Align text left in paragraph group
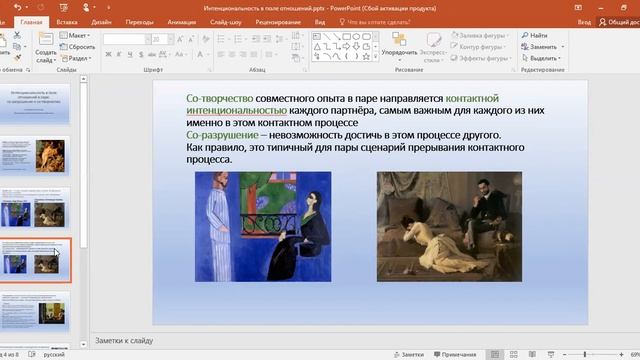 tap(221, 54)
